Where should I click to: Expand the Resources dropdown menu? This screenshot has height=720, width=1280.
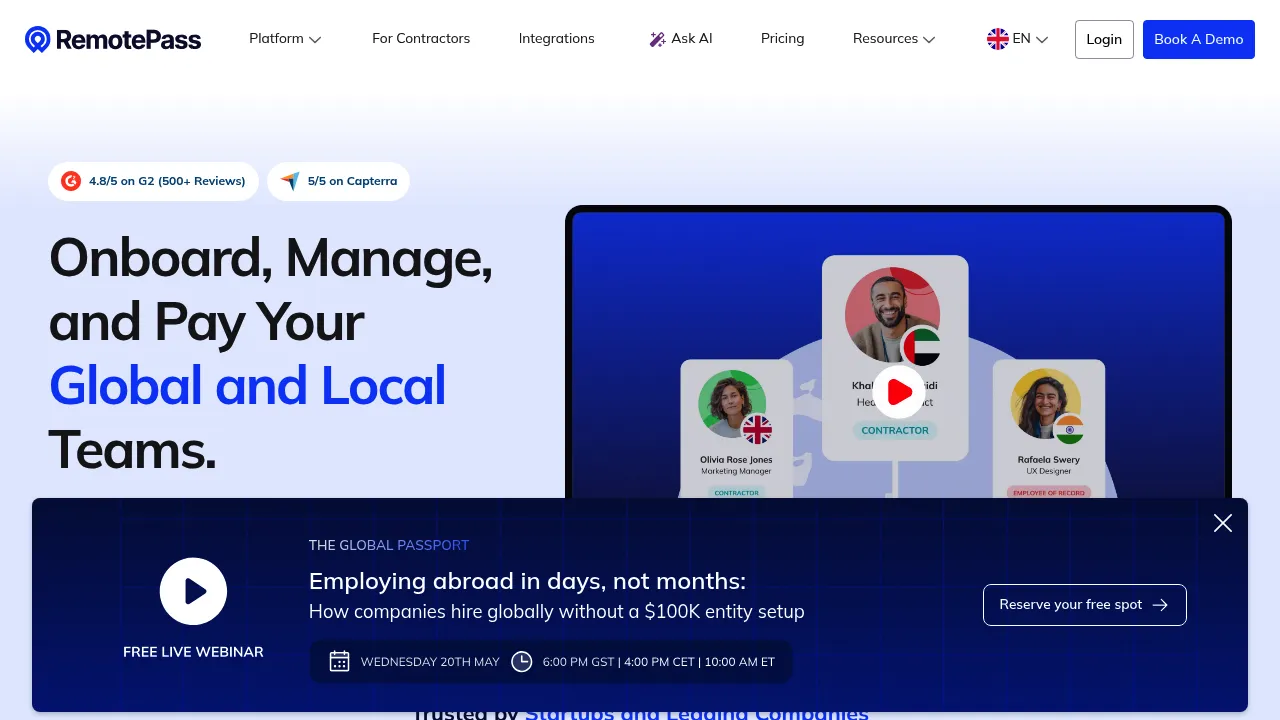(x=894, y=39)
